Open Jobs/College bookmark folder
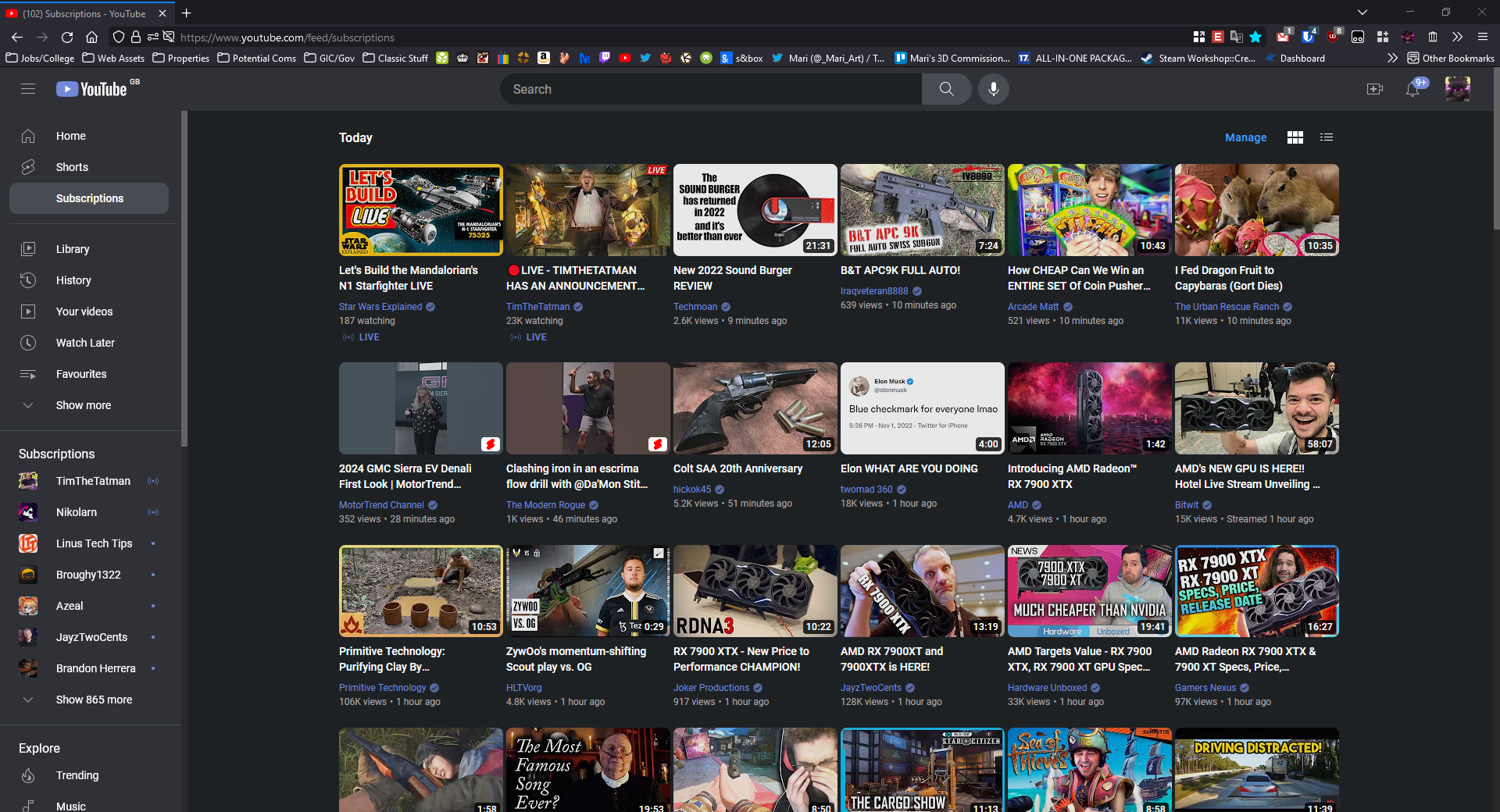The image size is (1500, 812). click(x=41, y=58)
